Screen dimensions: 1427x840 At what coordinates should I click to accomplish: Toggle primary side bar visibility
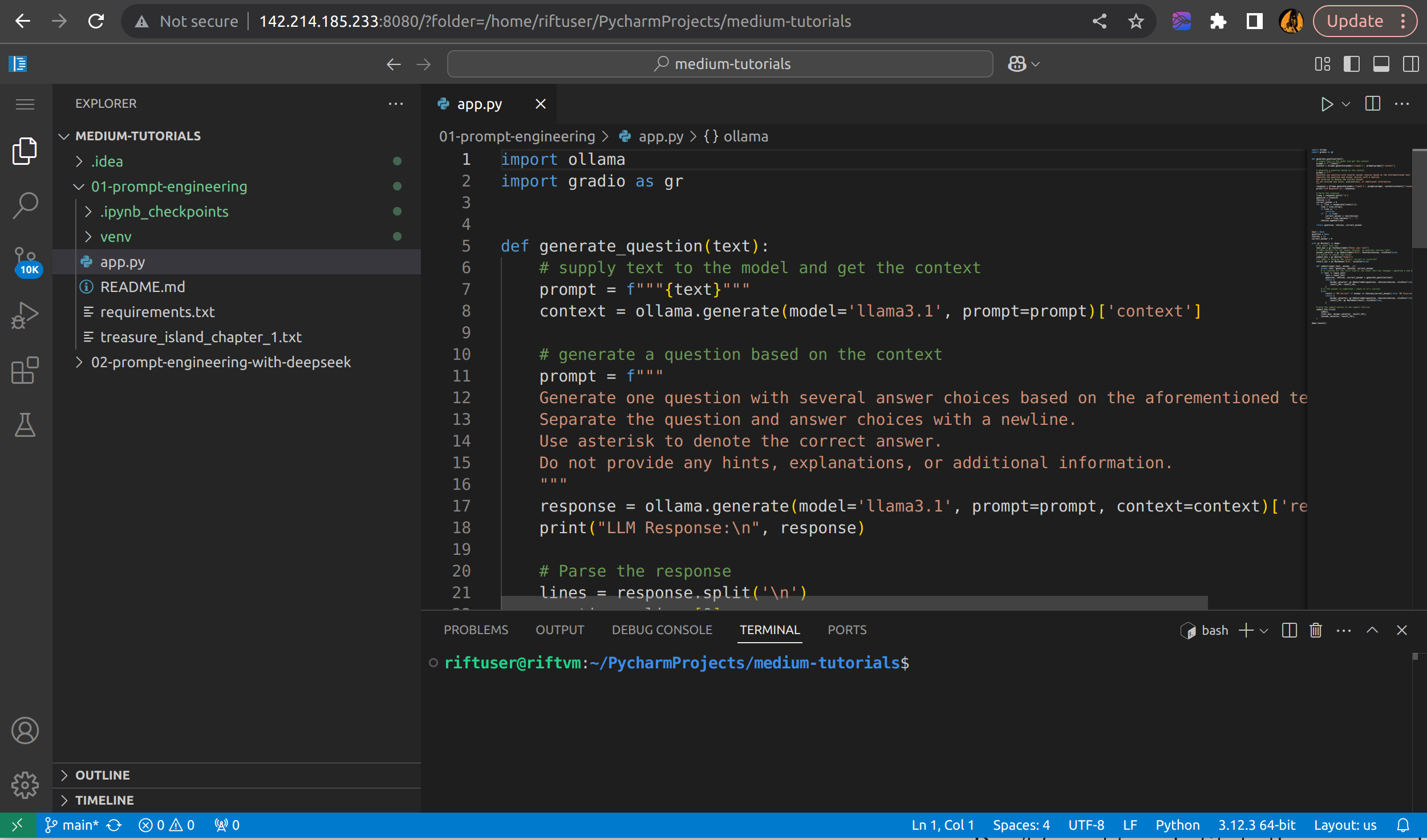click(x=1351, y=64)
